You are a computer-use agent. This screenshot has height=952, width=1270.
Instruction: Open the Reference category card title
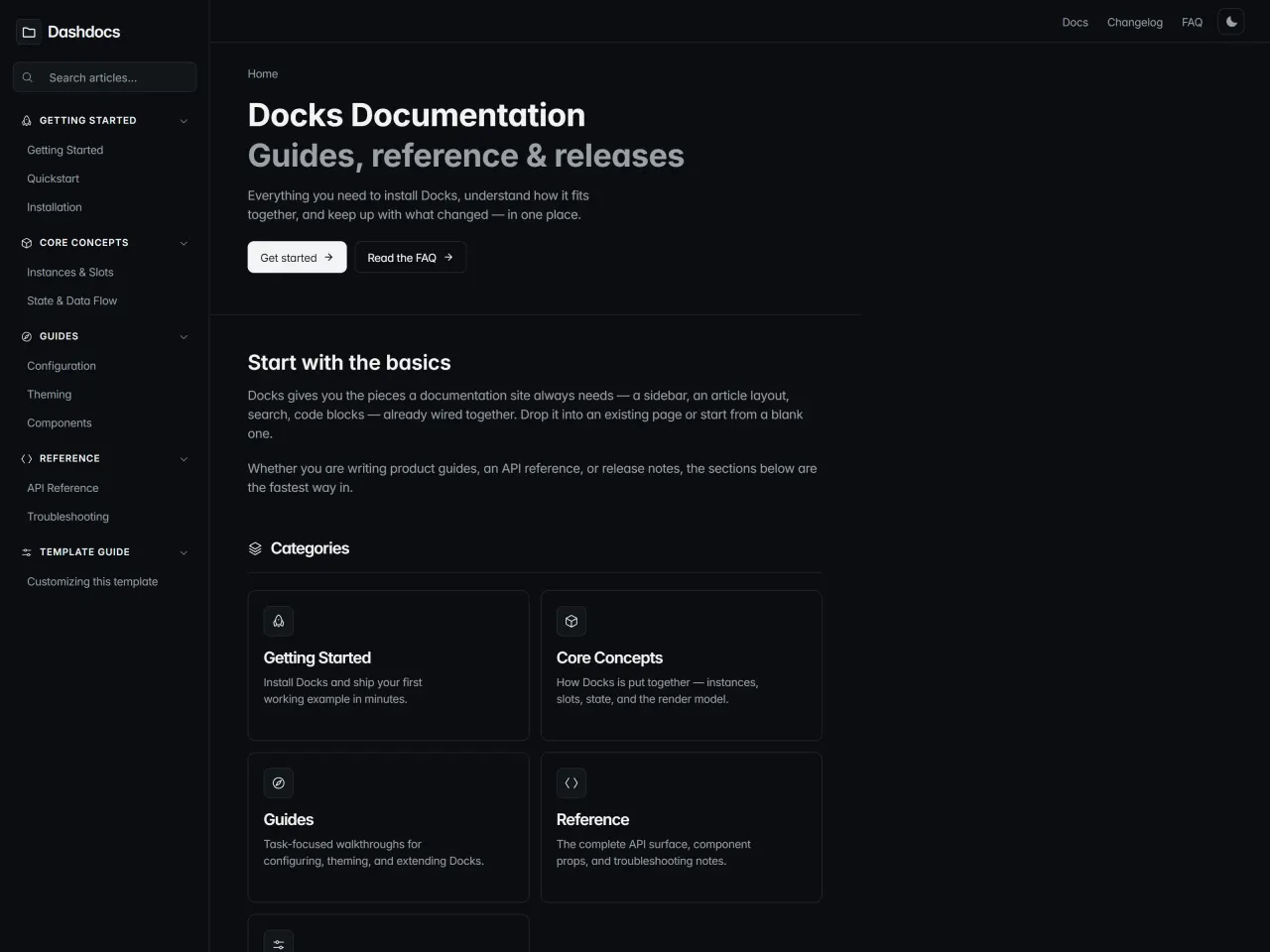(x=592, y=819)
